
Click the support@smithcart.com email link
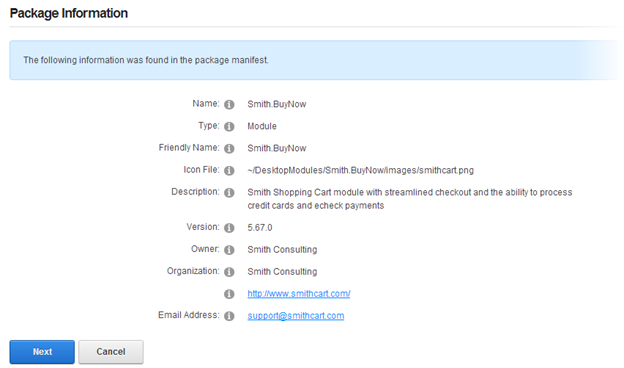(x=296, y=315)
